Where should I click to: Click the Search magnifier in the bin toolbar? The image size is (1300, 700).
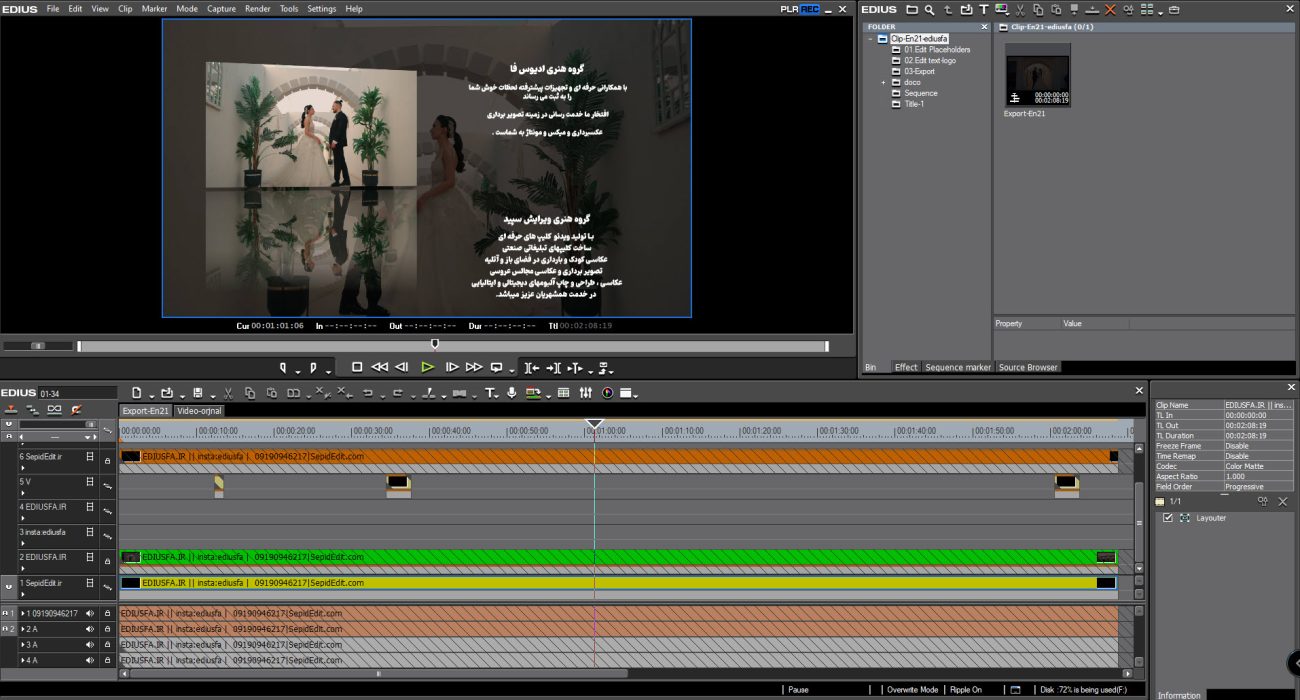pos(930,10)
